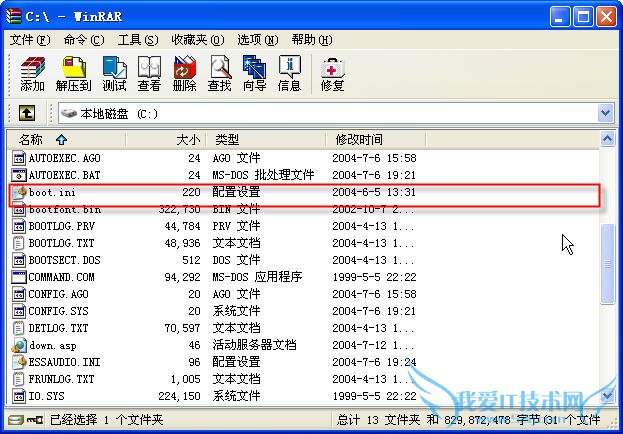Maximize the WinRAR window

point(583,17)
